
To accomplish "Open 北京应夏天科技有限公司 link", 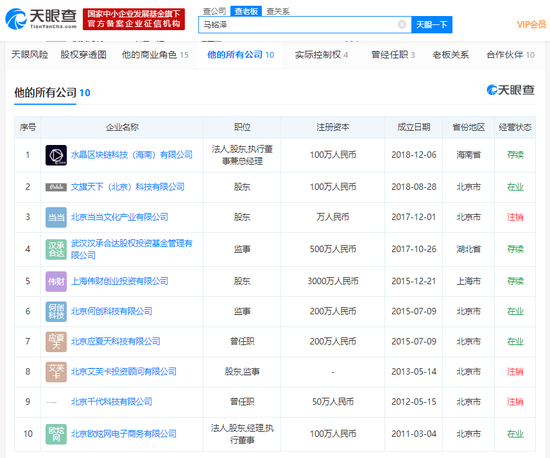I will point(116,342).
